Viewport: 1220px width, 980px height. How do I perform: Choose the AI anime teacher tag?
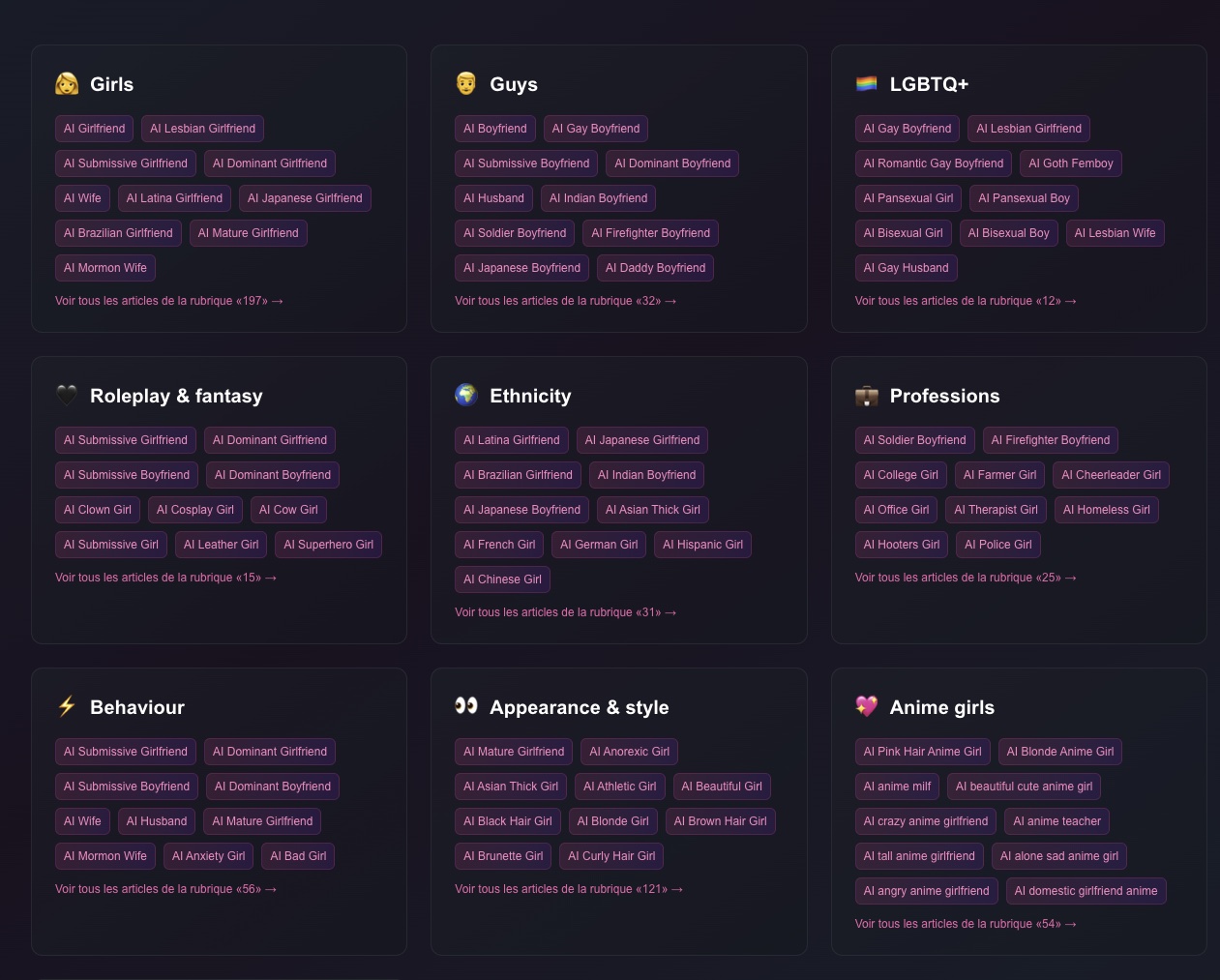coord(1056,821)
